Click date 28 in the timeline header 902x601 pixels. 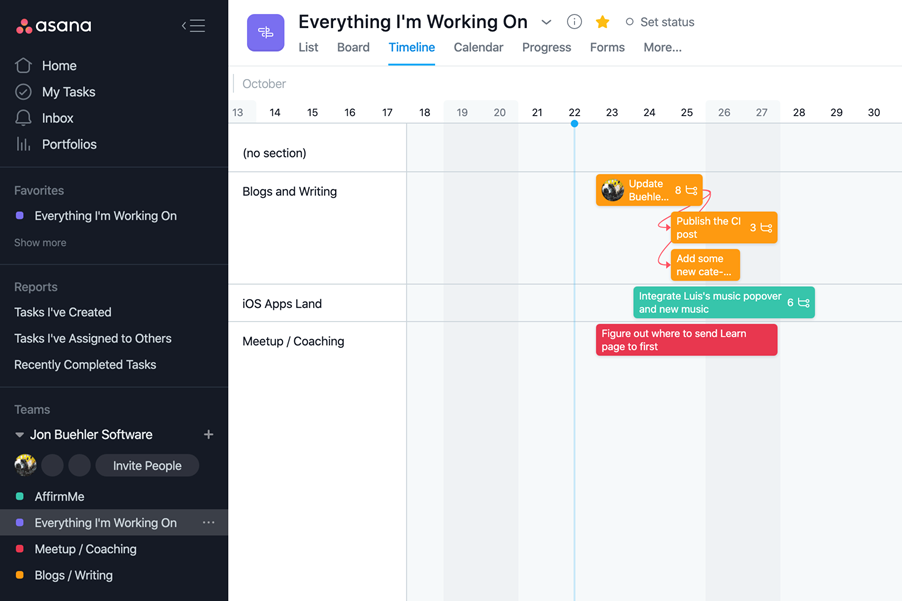point(799,113)
